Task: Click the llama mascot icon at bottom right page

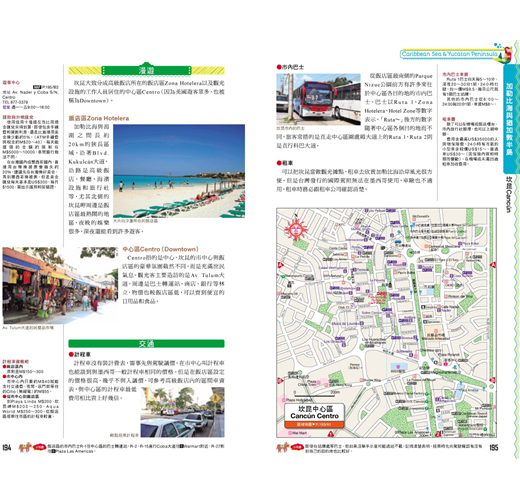Action: click(x=283, y=447)
